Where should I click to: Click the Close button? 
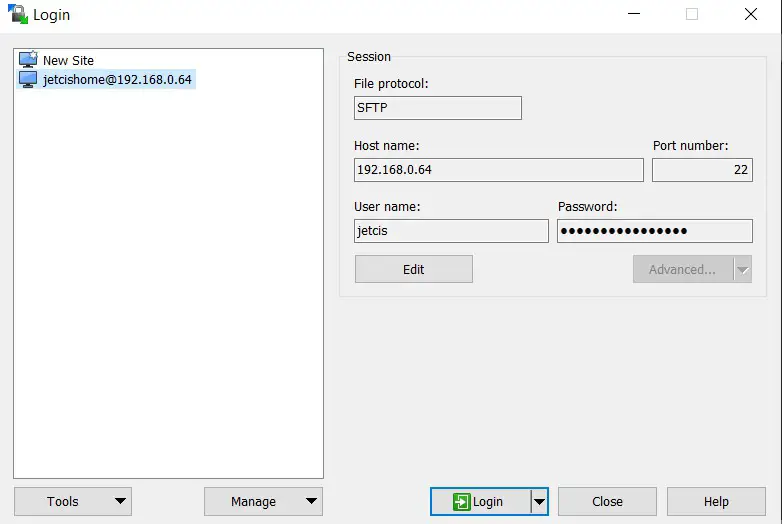[607, 502]
